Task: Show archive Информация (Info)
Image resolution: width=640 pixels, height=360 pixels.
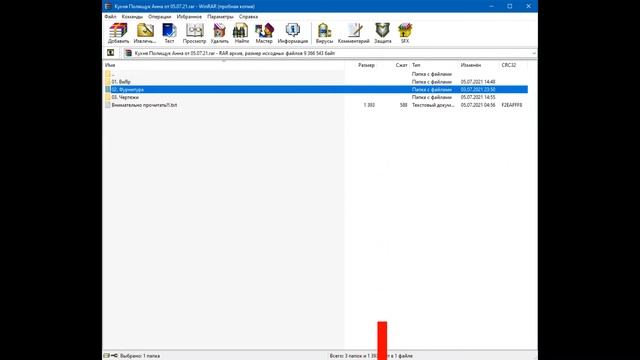Action: point(293,33)
